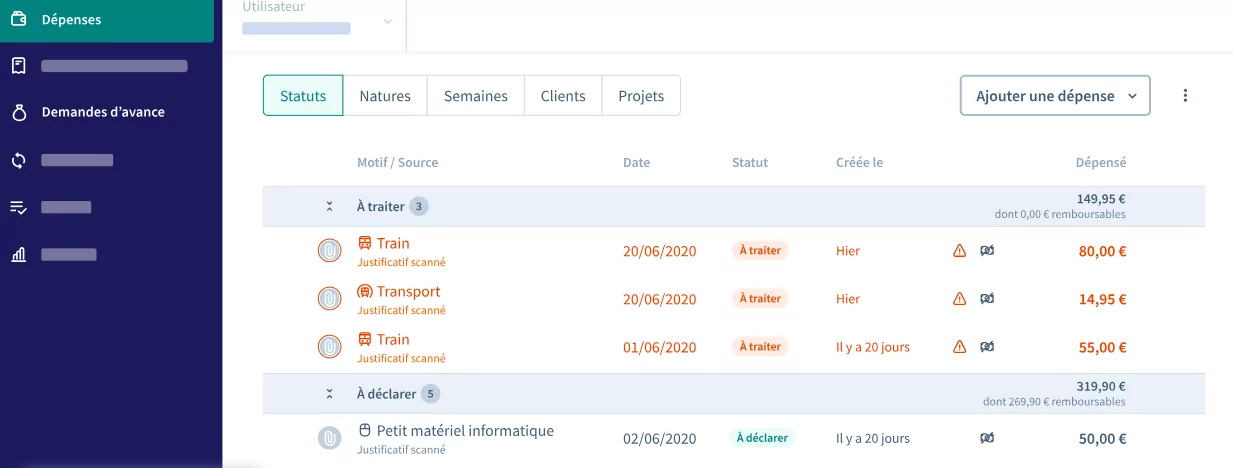The width and height of the screenshot is (1233, 468).
Task: Open Demandes d'avance in the sidebar
Action: pos(103,112)
